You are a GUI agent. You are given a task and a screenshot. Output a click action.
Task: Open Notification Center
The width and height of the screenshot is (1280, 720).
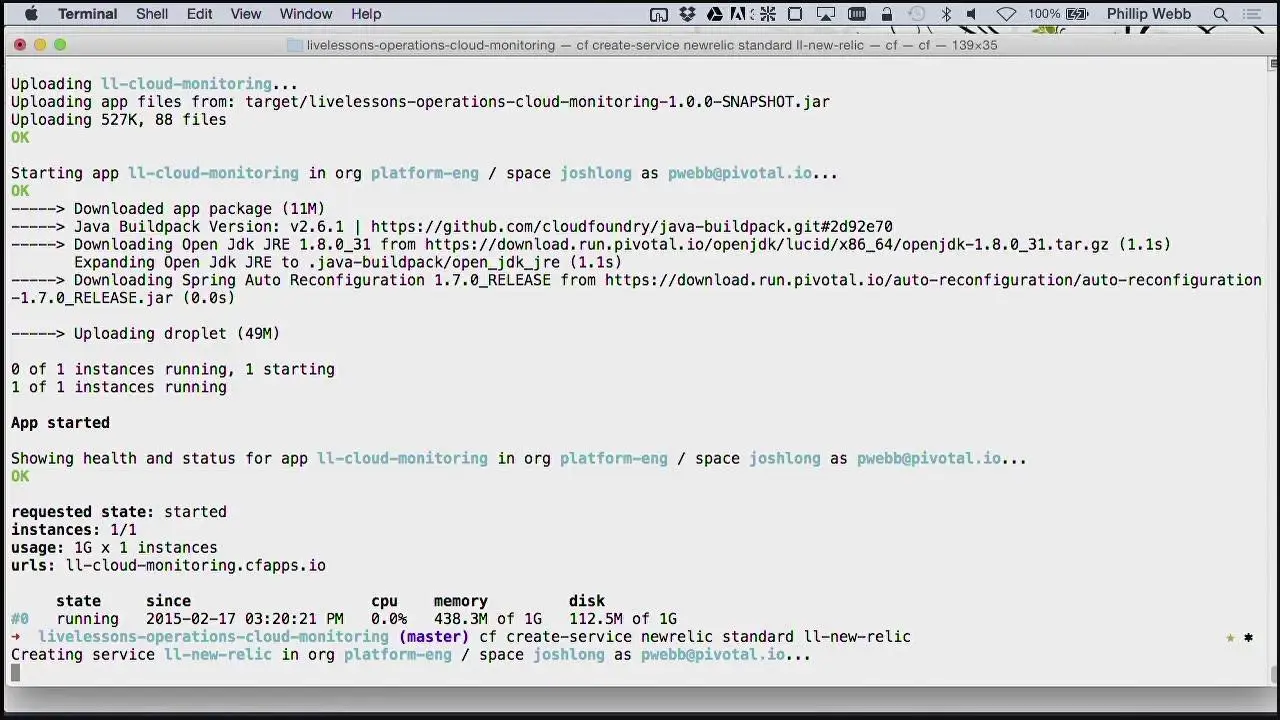pos(1251,14)
